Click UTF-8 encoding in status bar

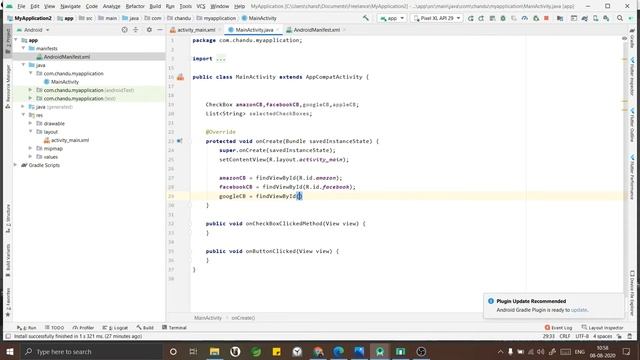pos(582,336)
